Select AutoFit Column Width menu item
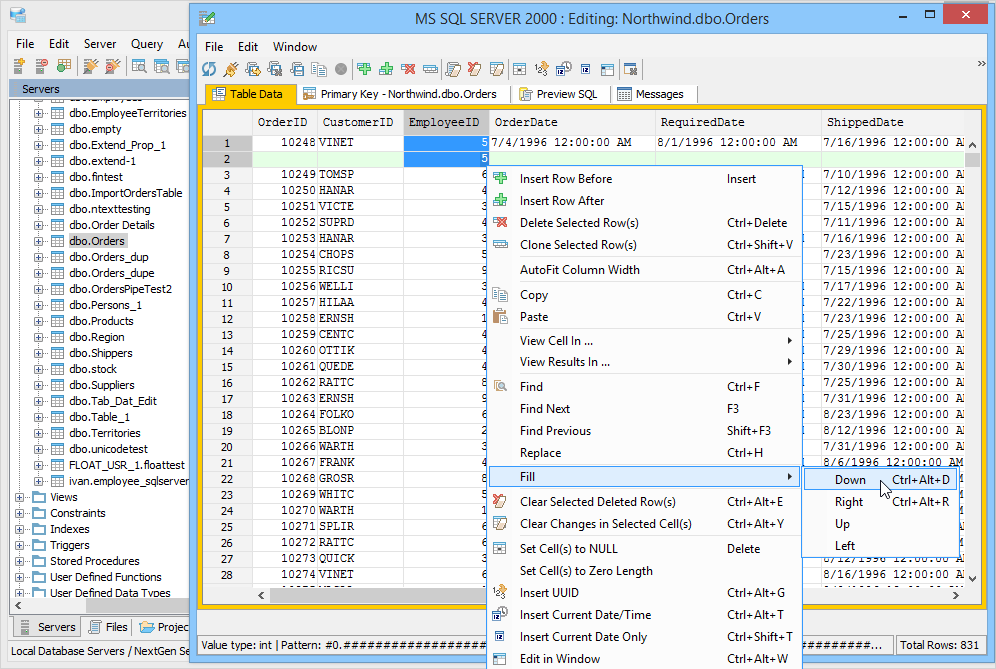This screenshot has height=669, width=996. [x=645, y=269]
